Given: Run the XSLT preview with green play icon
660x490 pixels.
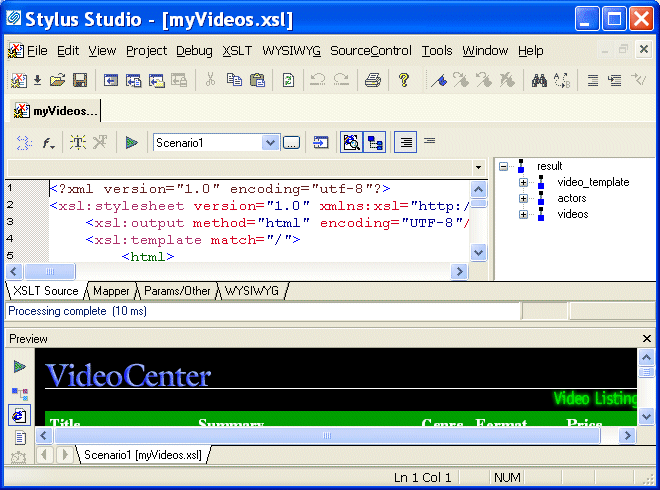Looking at the screenshot, I should point(131,143).
